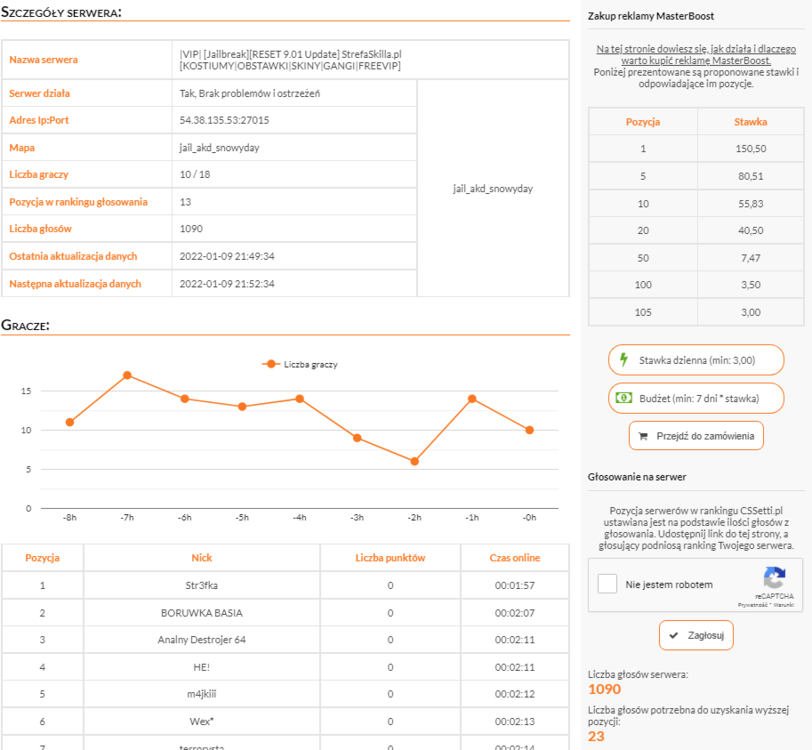
Task: Open reCAPTCHA Prywatność link
Action: click(x=753, y=605)
